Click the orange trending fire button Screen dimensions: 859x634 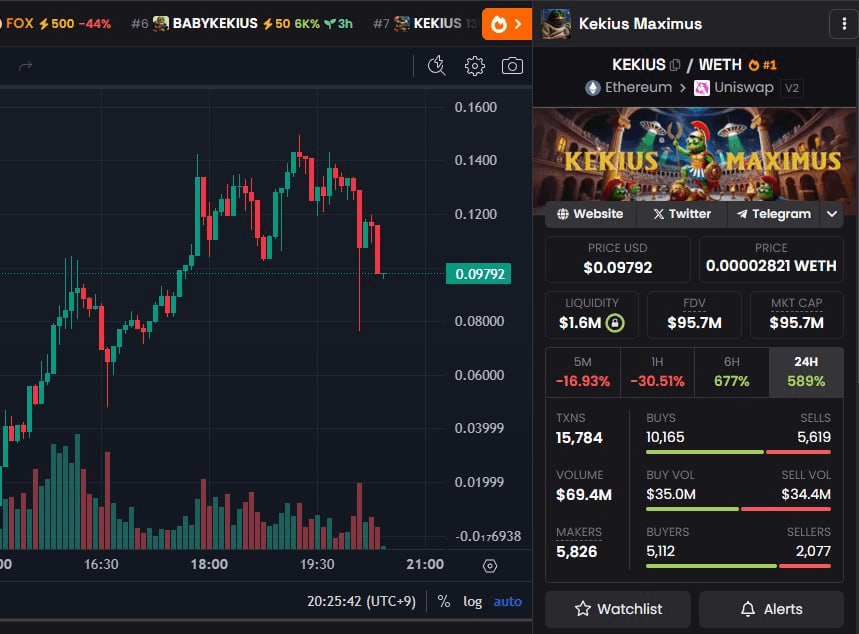click(506, 23)
